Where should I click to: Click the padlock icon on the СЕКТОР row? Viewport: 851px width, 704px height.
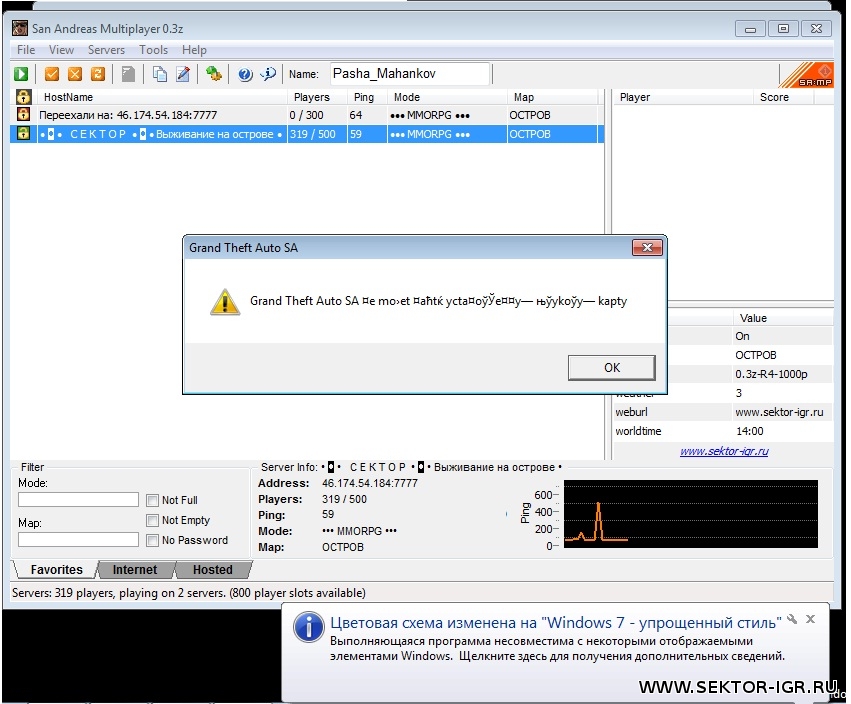tap(23, 134)
